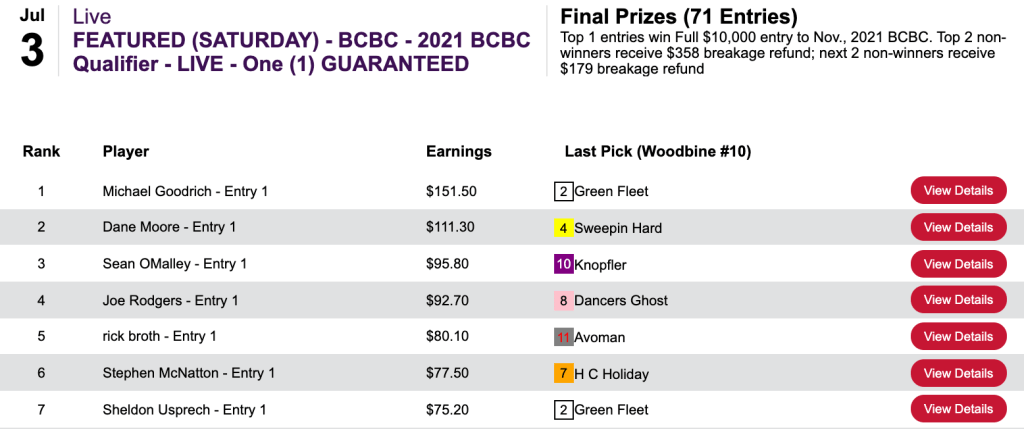Click the pink number 8 badge beside Dancers Ghost
This screenshot has width=1024, height=429.
pos(564,300)
